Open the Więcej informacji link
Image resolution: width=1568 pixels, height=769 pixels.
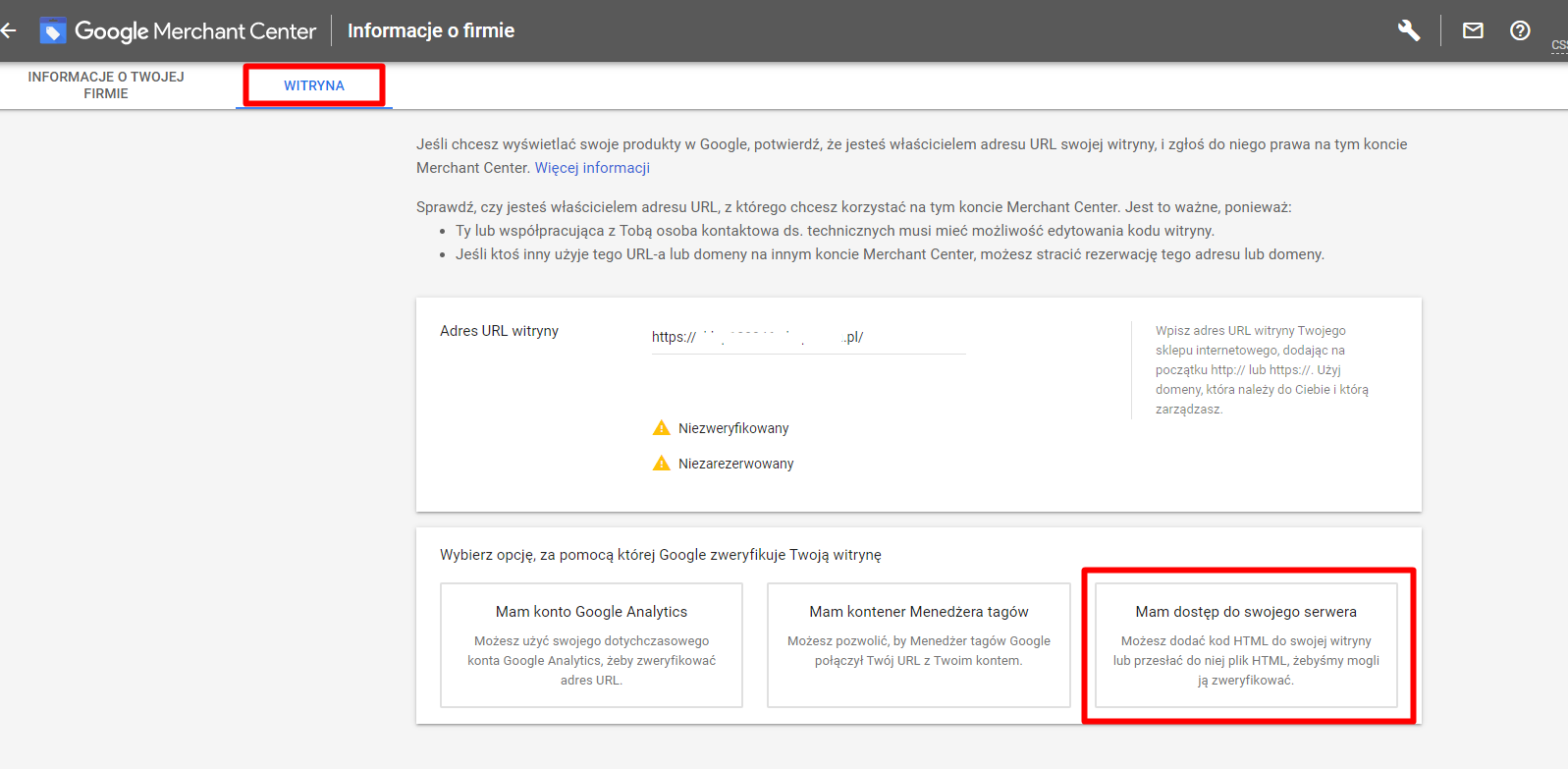(x=592, y=168)
